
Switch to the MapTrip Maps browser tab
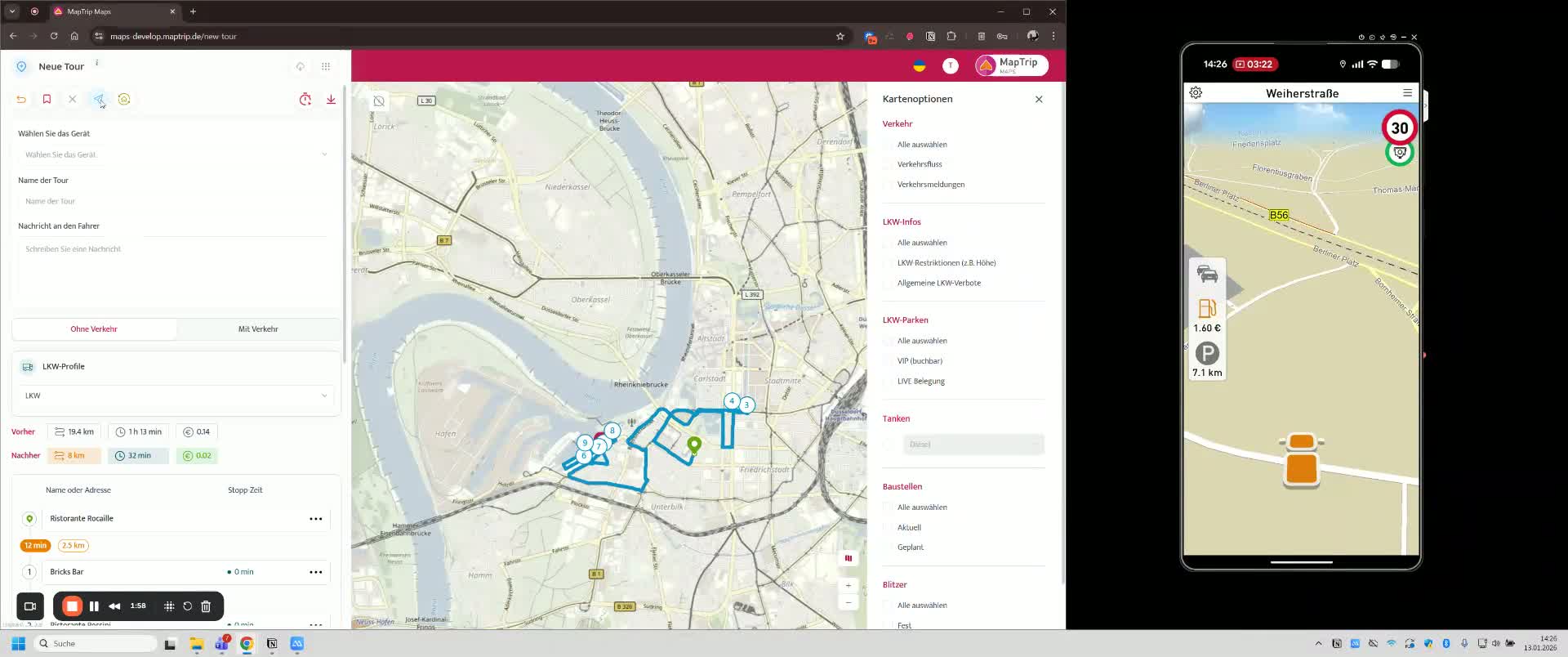tap(114, 11)
